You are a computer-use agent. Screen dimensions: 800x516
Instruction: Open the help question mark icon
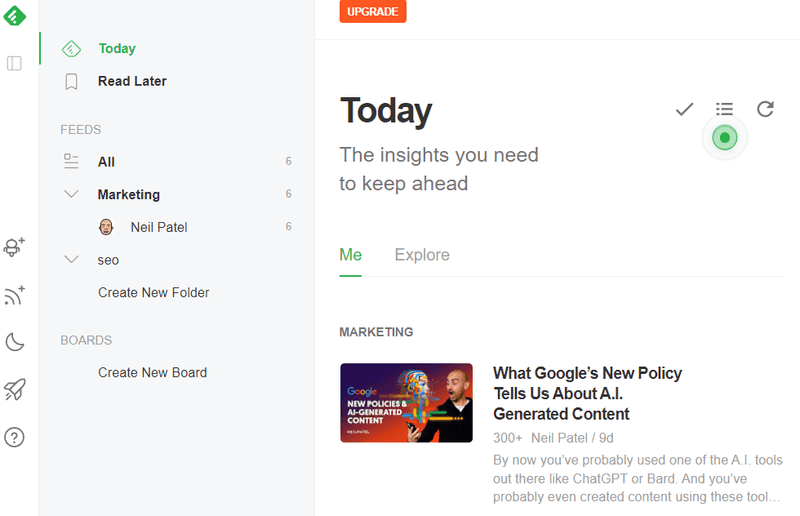click(15, 437)
